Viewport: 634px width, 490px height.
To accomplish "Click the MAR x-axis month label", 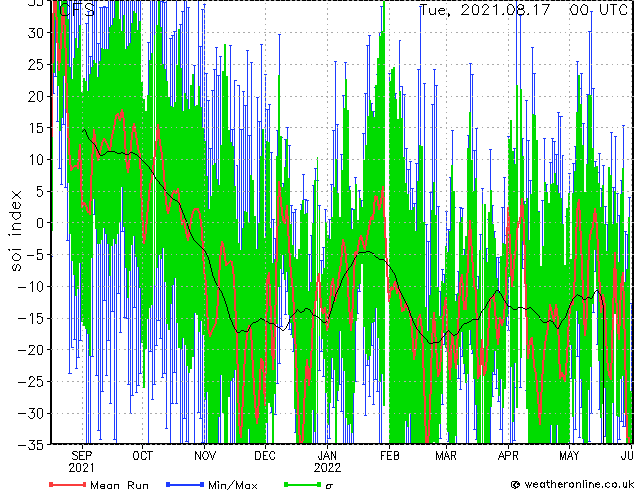I will click(x=446, y=456).
